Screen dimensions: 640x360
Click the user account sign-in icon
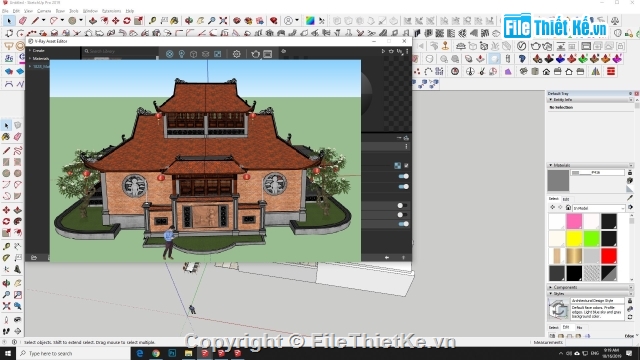289,20
